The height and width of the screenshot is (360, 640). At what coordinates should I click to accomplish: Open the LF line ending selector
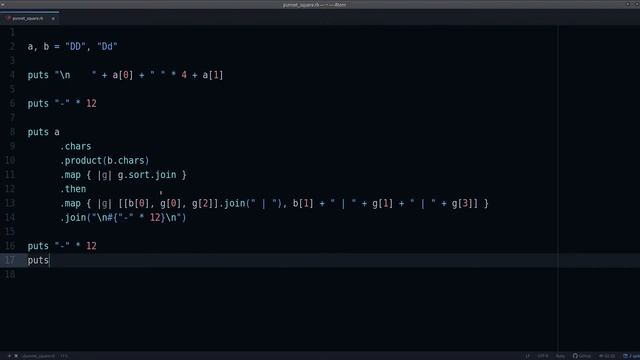(527, 356)
